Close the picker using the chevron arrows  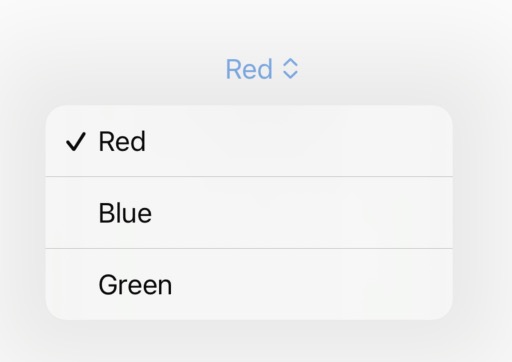coord(290,69)
